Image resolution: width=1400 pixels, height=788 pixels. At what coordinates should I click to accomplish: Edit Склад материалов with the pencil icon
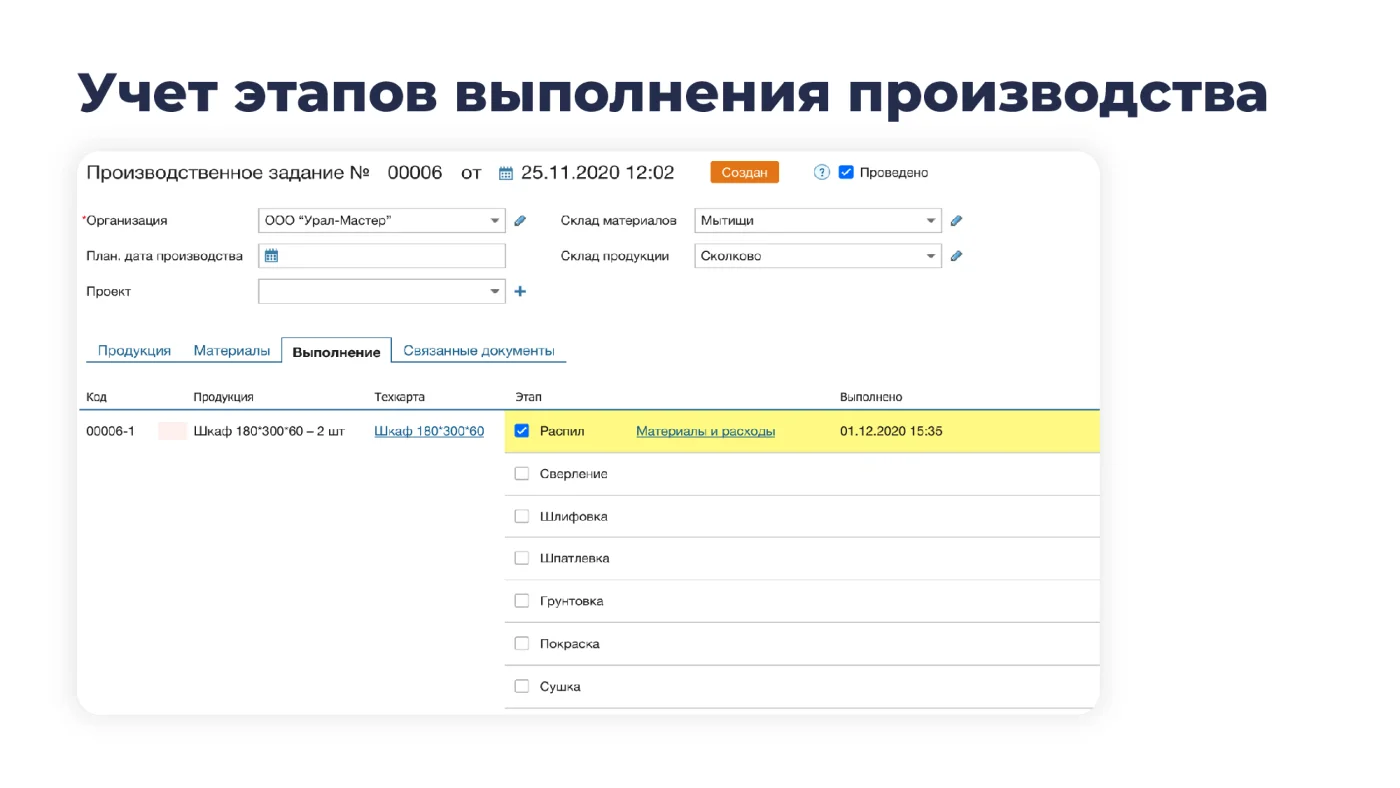pos(956,221)
